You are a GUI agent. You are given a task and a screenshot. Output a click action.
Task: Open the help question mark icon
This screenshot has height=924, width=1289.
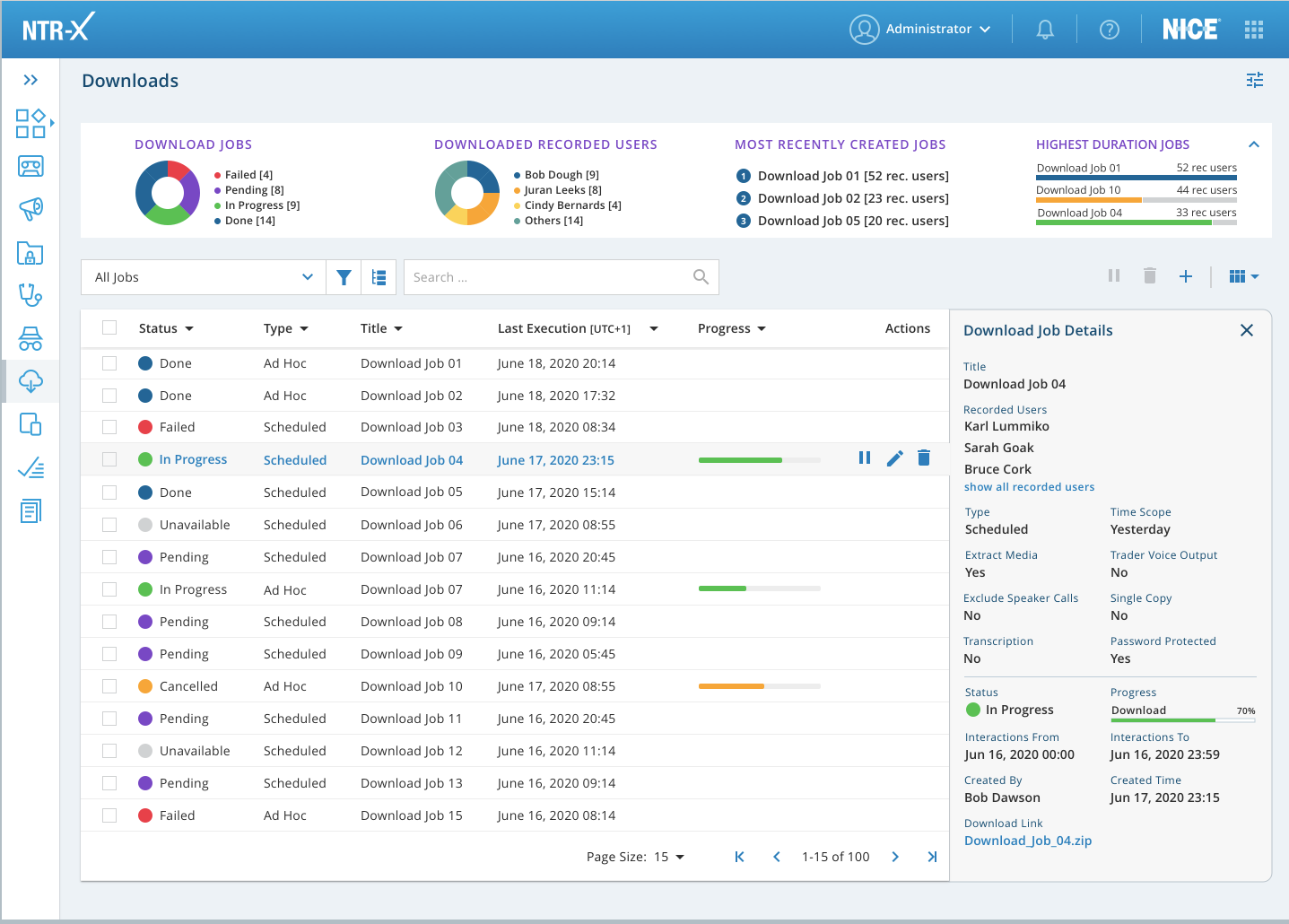(x=1110, y=30)
